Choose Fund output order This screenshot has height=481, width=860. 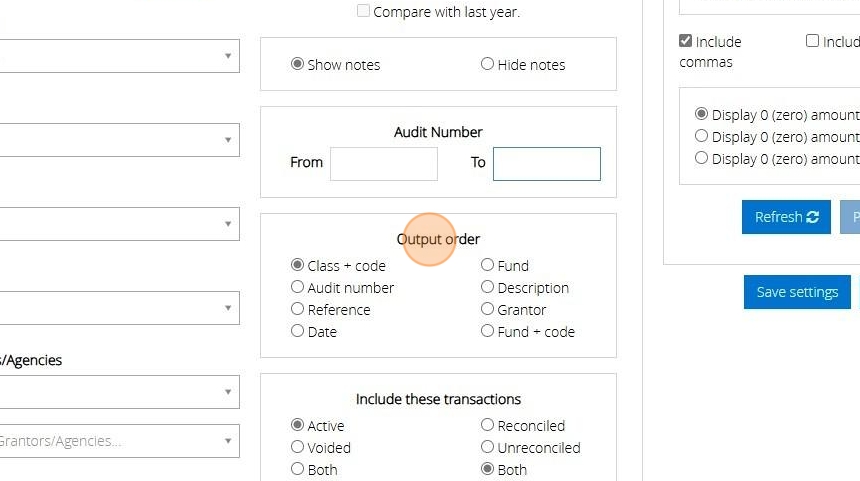click(x=488, y=265)
